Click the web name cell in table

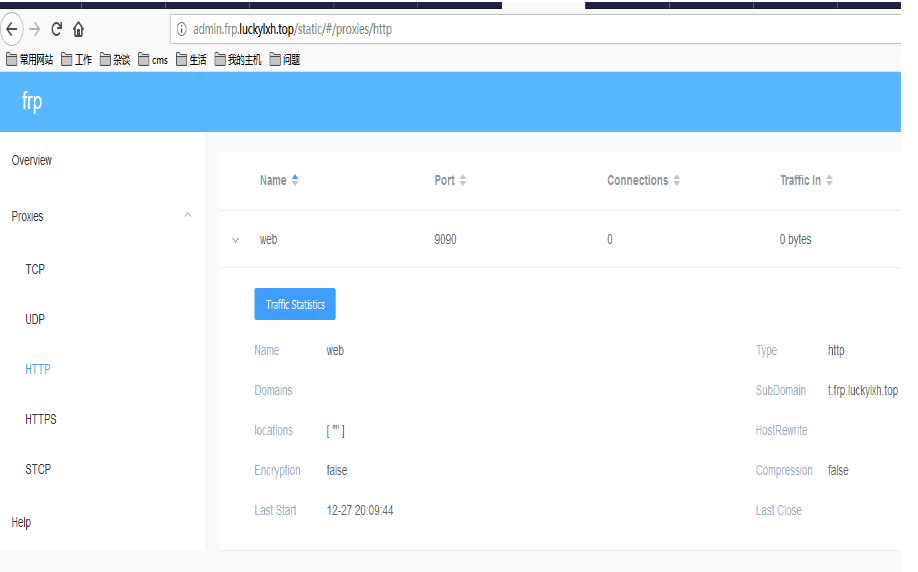[268, 239]
